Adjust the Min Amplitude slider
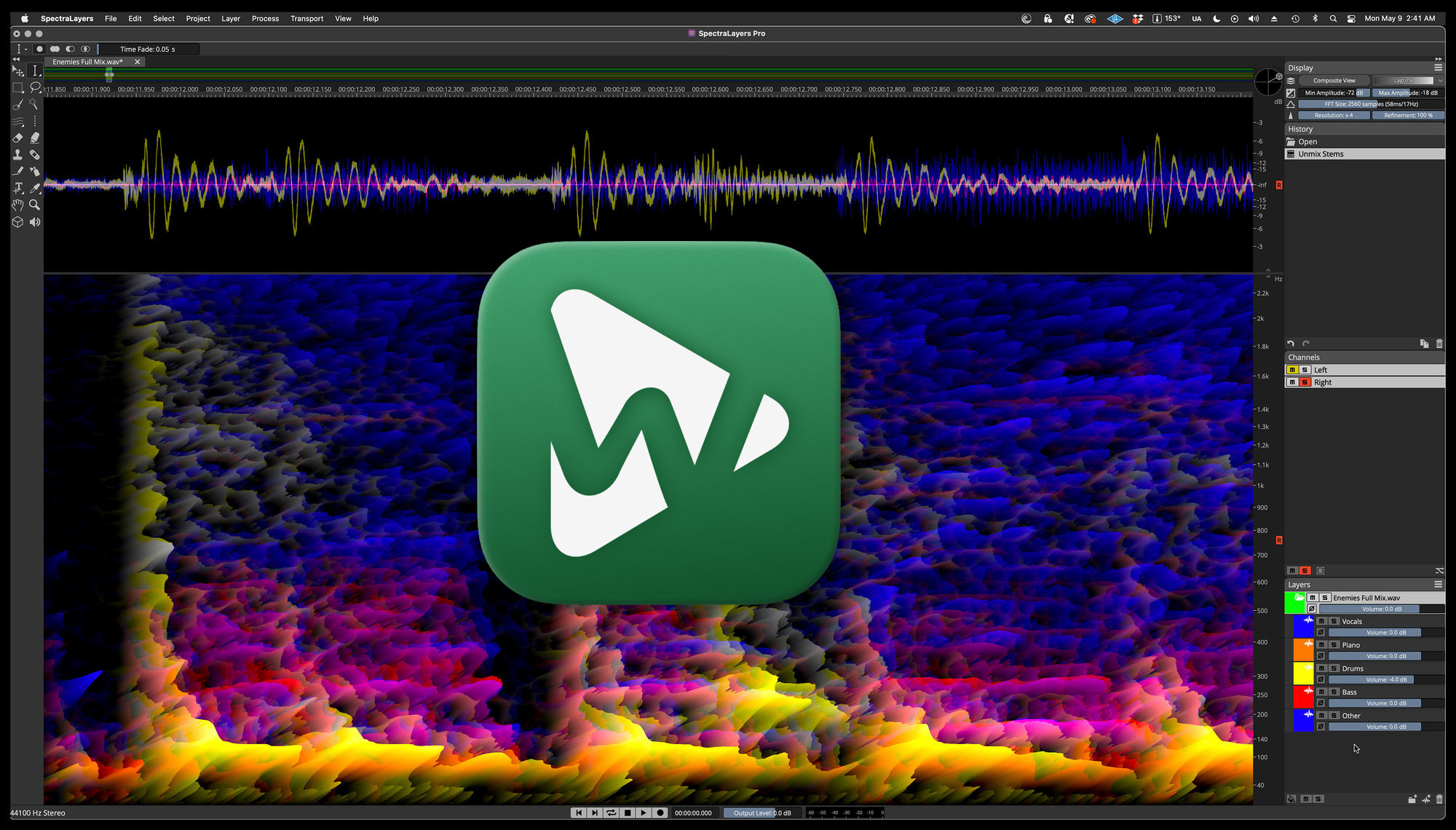Viewport: 1456px width, 830px height. 1334,92
